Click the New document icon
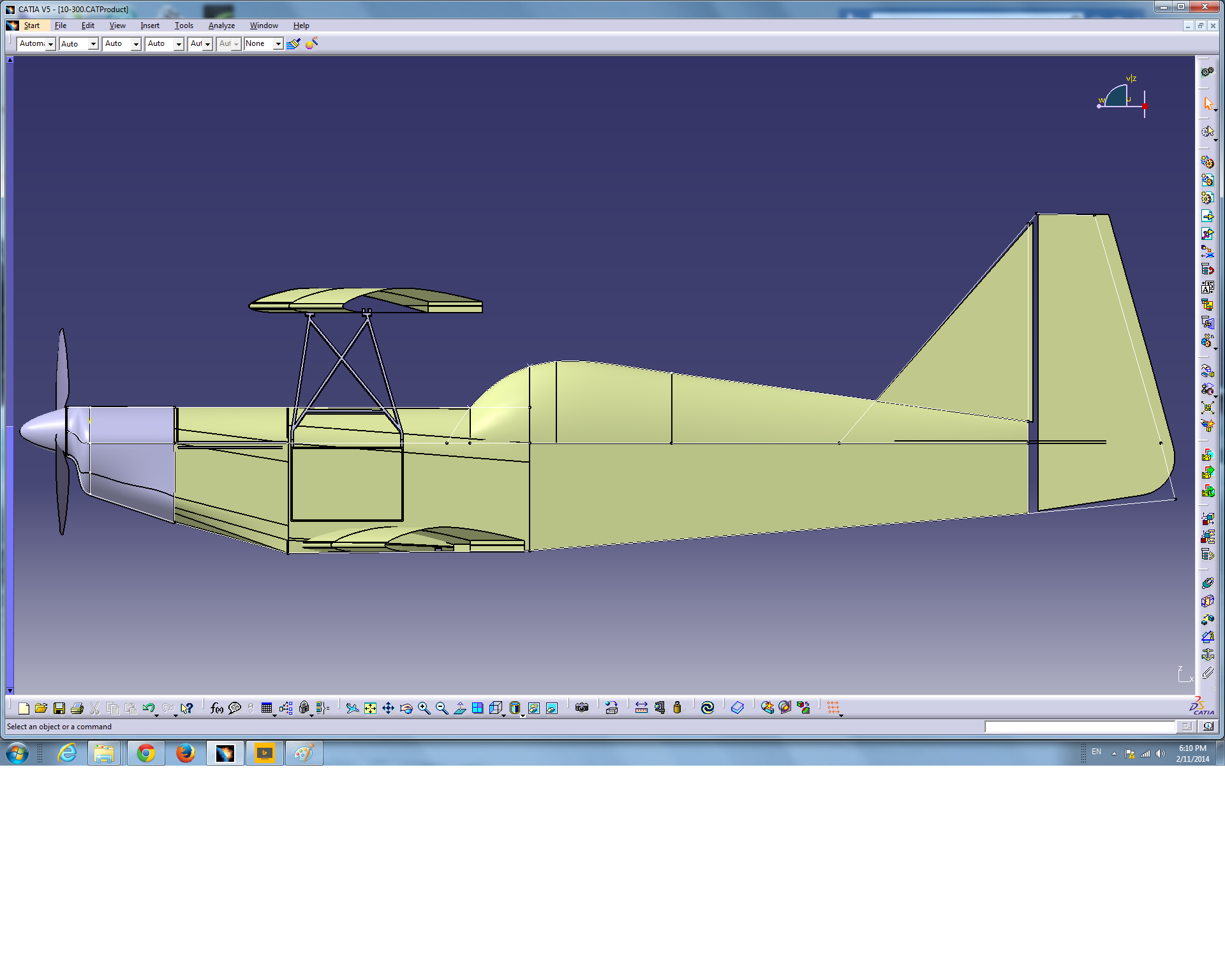The image size is (1225, 980). pos(24,708)
